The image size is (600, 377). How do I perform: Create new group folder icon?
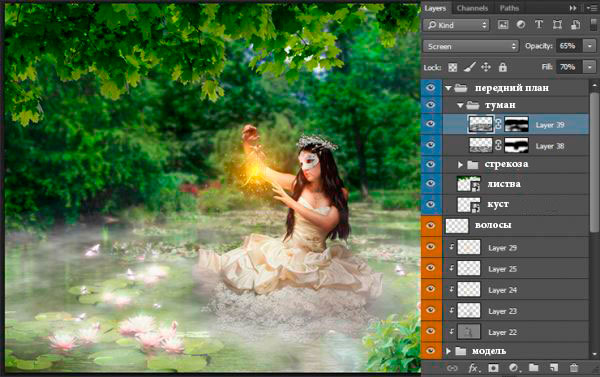click(533, 368)
